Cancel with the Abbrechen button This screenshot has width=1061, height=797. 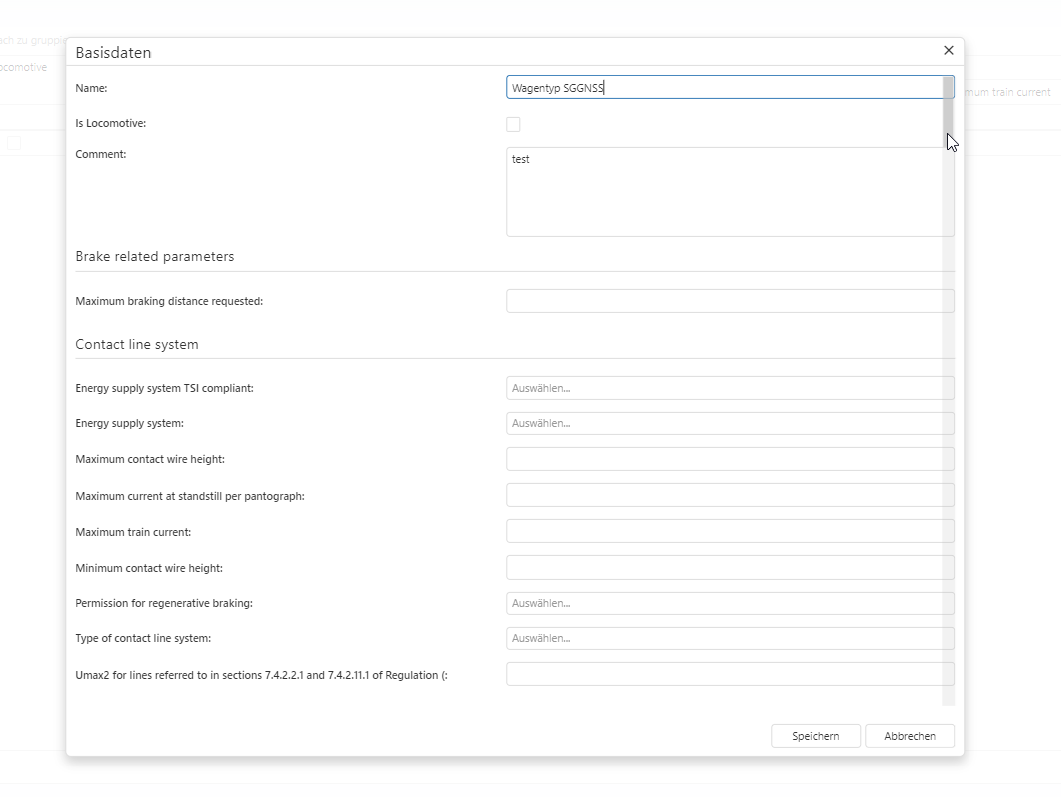tap(909, 736)
